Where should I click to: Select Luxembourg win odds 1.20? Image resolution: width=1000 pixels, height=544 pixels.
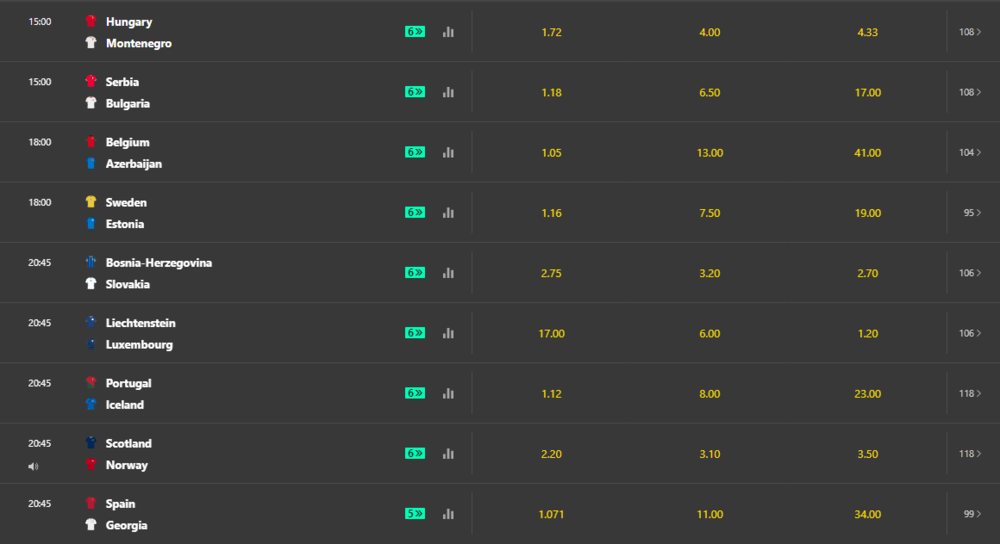tap(867, 334)
